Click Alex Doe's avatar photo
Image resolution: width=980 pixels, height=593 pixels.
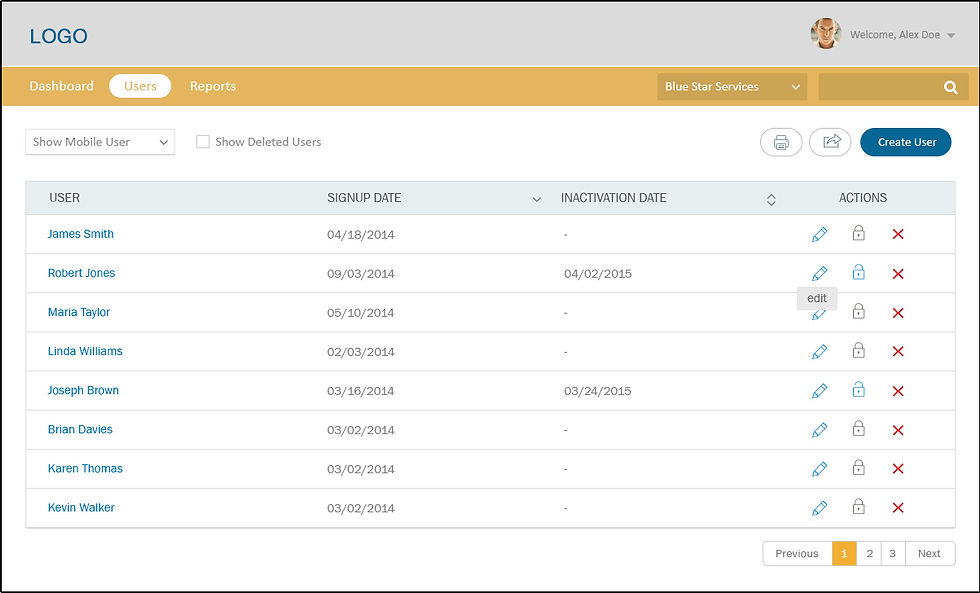pyautogui.click(x=826, y=33)
